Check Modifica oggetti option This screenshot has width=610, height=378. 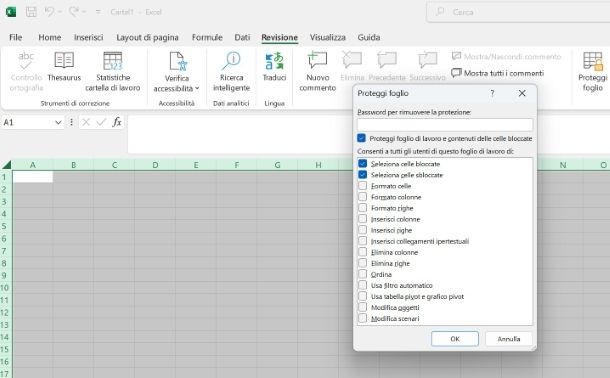coord(363,307)
